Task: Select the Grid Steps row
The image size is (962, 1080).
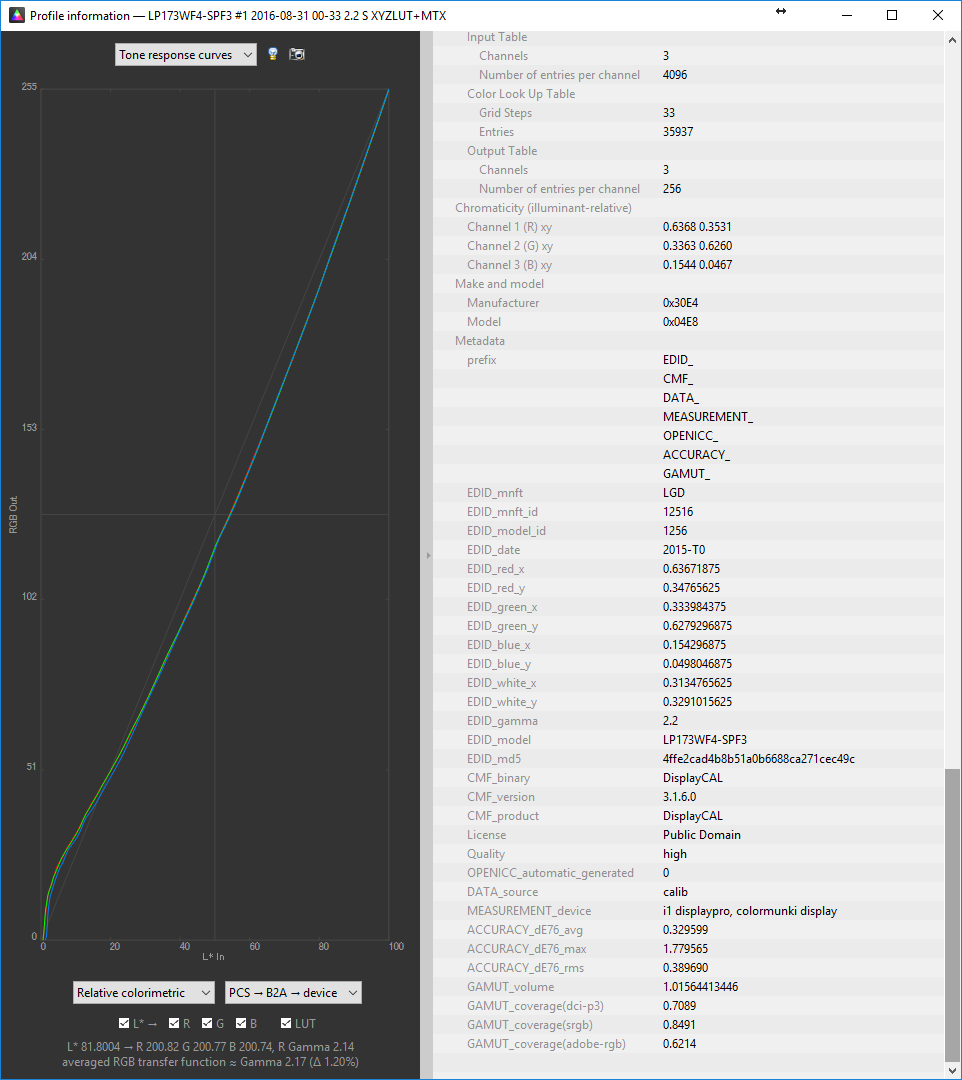Action: click(x=689, y=113)
